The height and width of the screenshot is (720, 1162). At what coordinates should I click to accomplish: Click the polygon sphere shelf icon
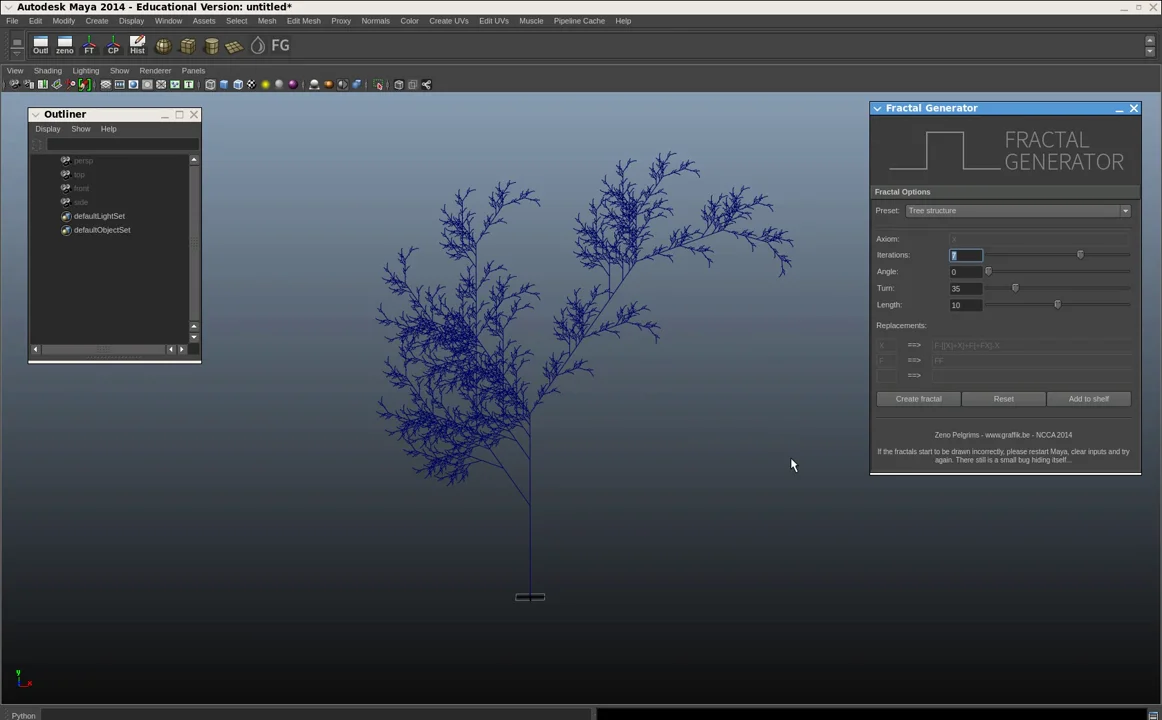tap(163, 46)
